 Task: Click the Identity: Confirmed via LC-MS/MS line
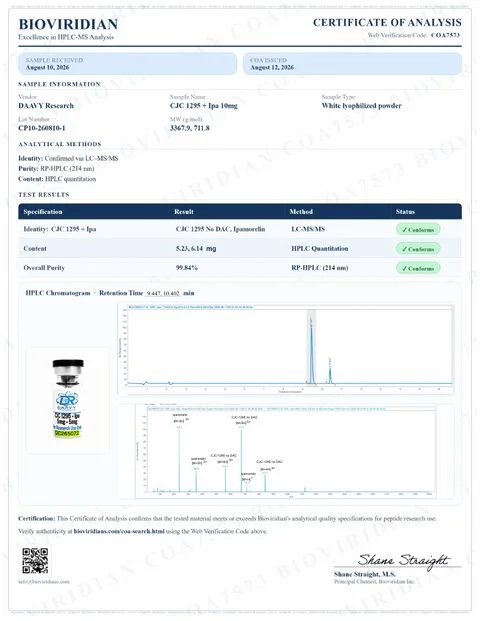[x=68, y=158]
